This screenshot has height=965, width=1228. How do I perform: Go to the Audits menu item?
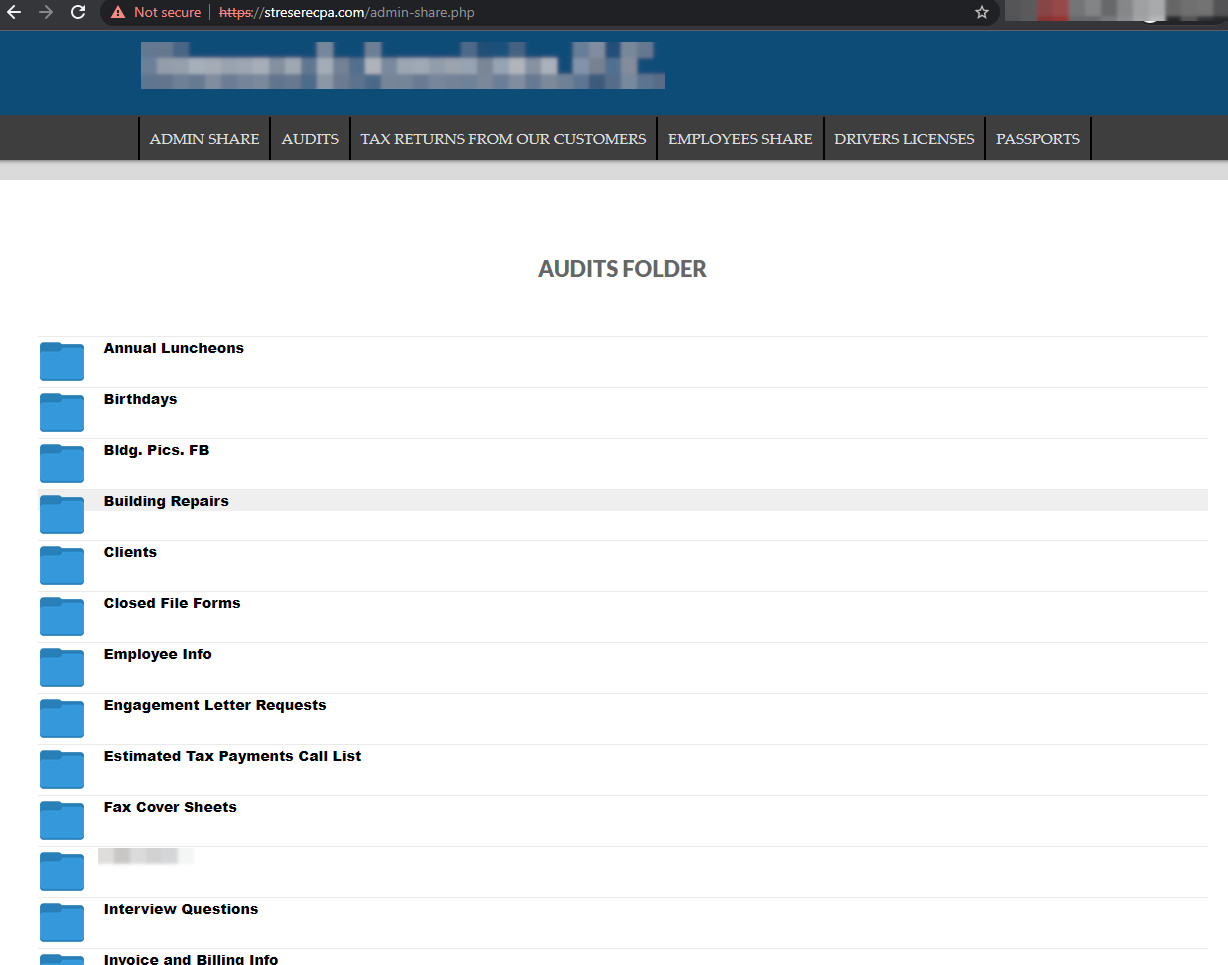pyautogui.click(x=310, y=139)
